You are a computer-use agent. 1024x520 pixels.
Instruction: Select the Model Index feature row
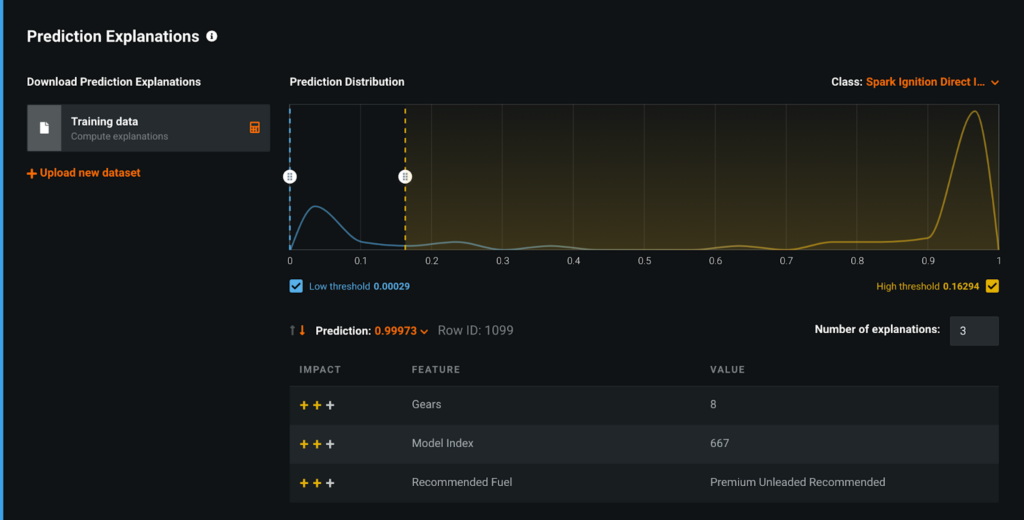[x=644, y=444]
